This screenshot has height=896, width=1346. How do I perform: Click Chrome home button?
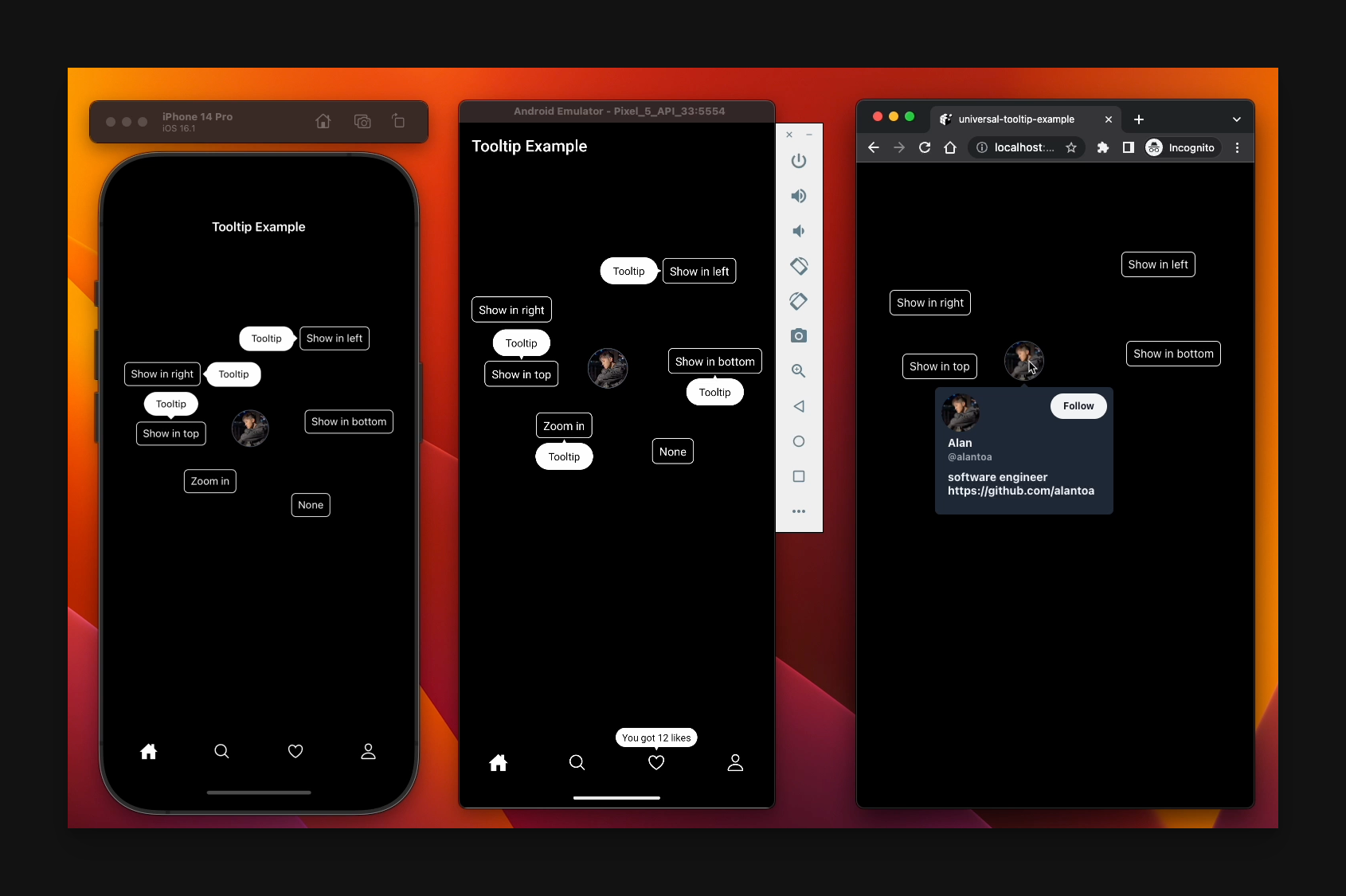950,147
